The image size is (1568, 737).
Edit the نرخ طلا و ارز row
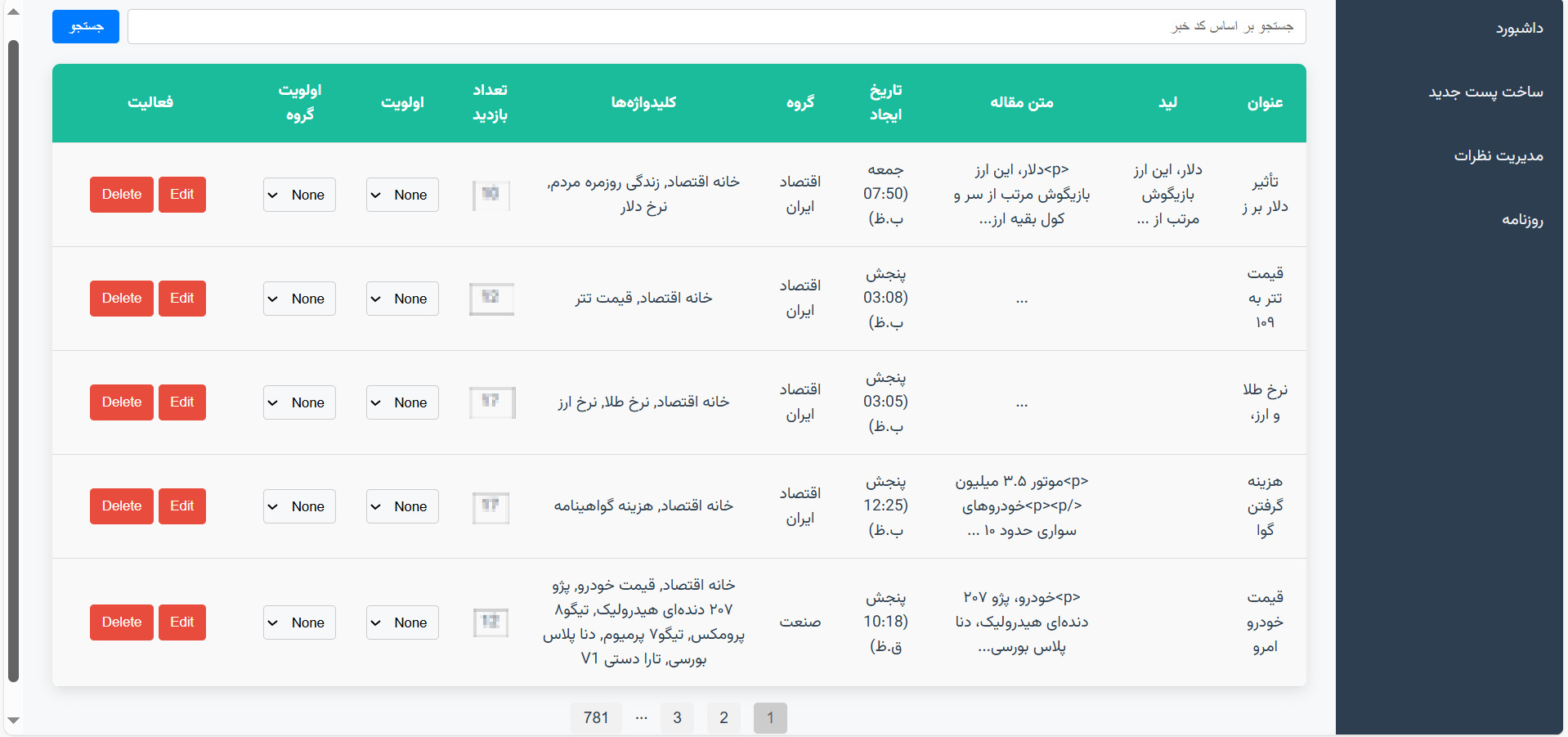click(182, 402)
